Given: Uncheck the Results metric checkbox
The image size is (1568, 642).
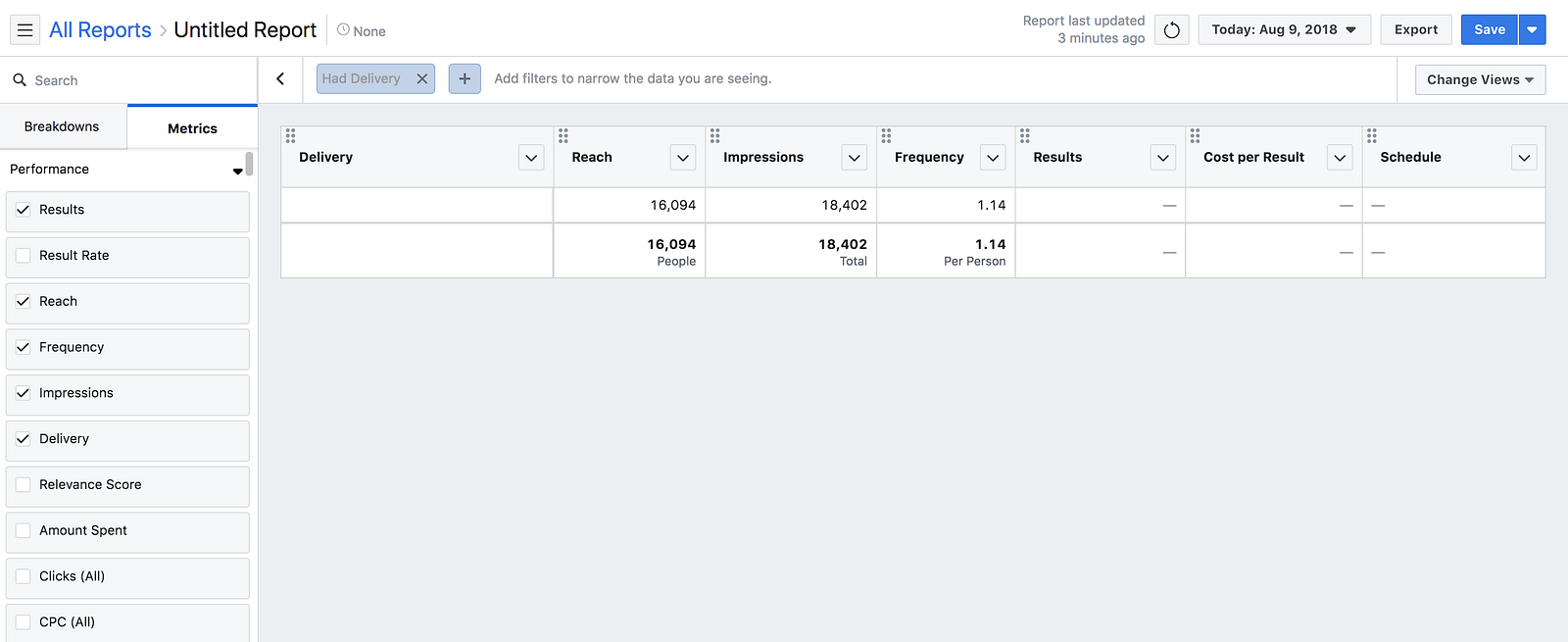Looking at the screenshot, I should pos(24,210).
